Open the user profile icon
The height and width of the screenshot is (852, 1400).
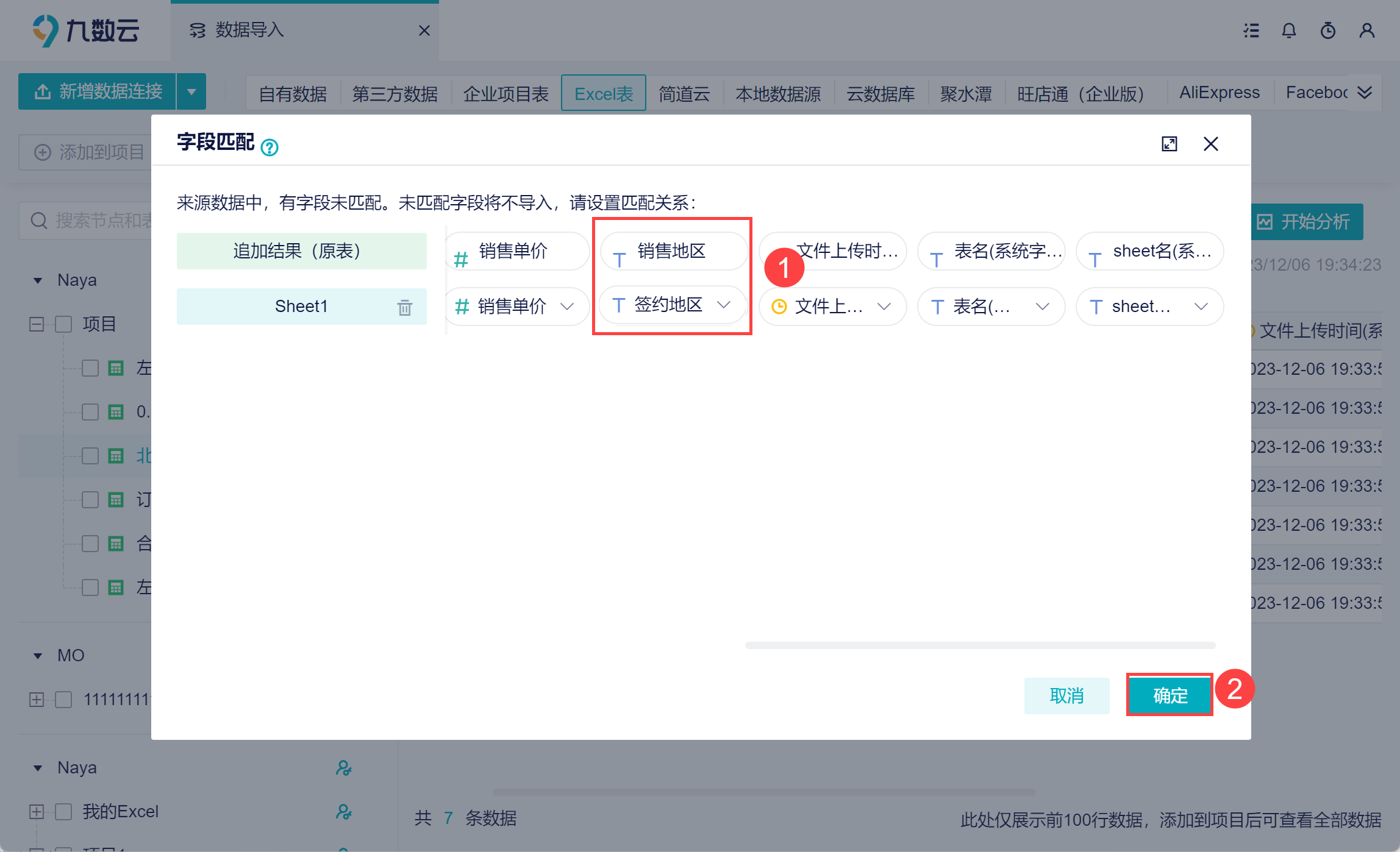coord(1366,30)
